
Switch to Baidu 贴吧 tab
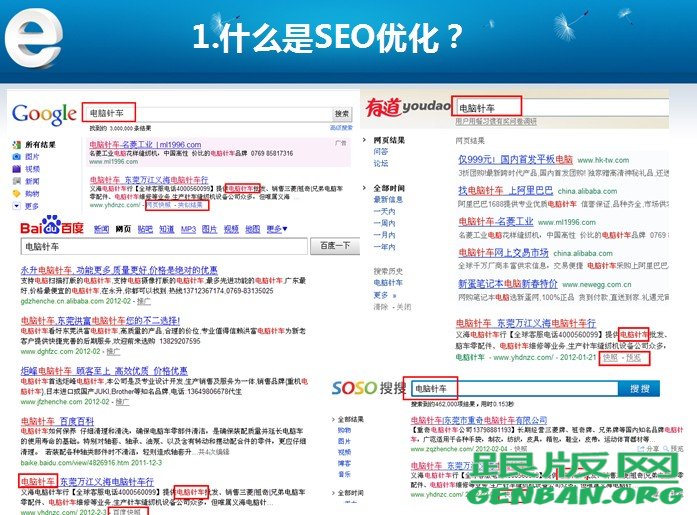tap(145, 229)
